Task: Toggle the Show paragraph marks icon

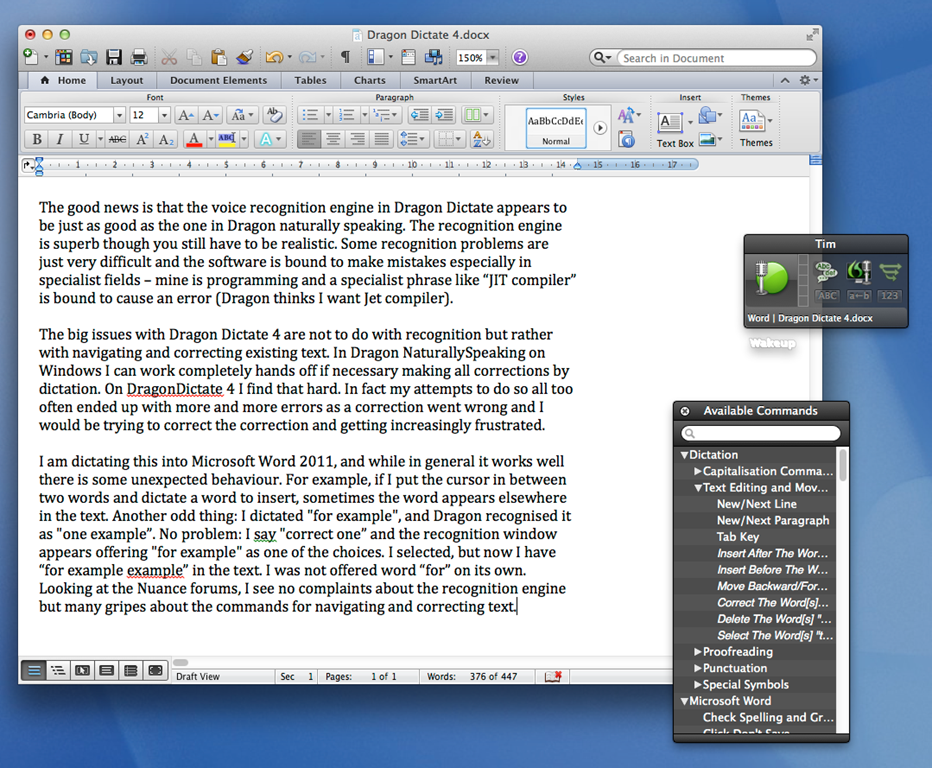Action: (x=345, y=58)
